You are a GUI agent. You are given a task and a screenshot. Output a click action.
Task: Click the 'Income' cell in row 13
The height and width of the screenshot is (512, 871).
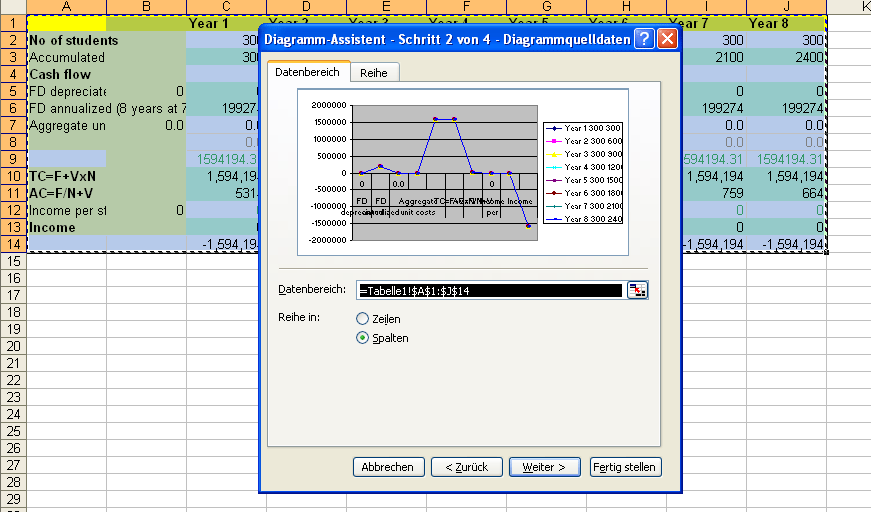tap(67, 228)
